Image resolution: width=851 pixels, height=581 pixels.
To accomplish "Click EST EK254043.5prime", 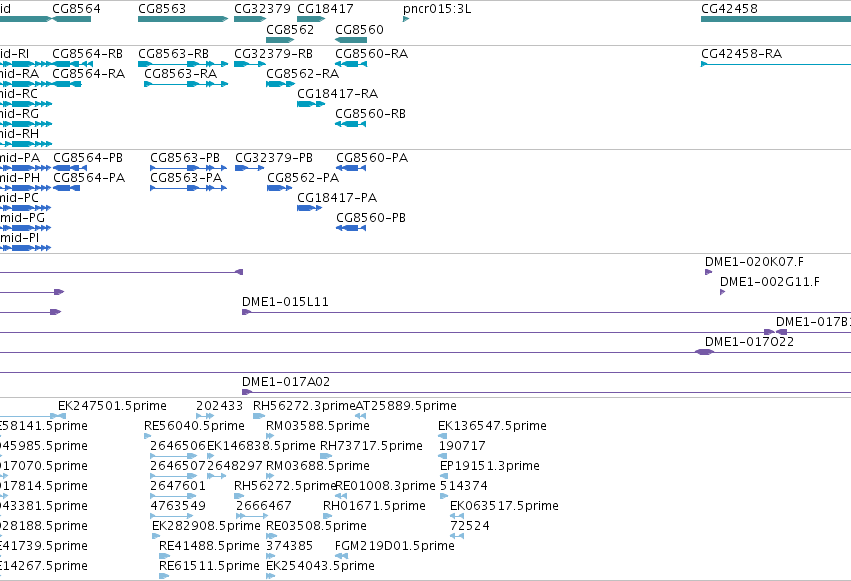I will coord(270,577).
